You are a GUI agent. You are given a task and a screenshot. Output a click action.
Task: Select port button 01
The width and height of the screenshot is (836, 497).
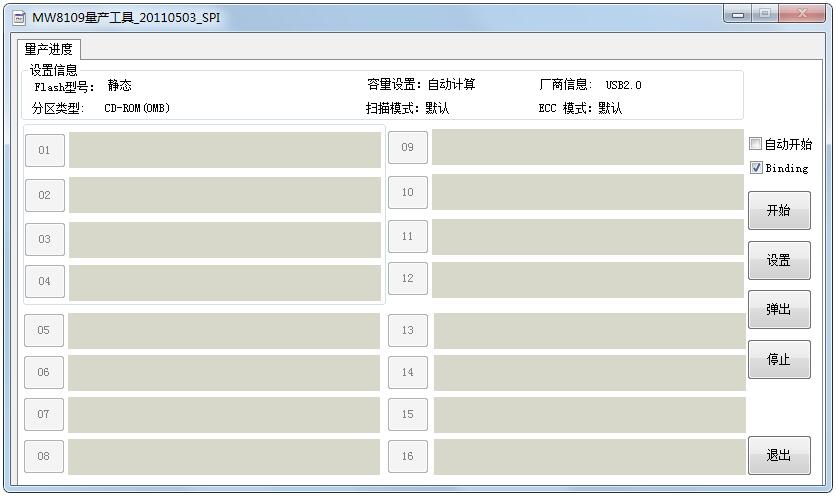(x=45, y=150)
